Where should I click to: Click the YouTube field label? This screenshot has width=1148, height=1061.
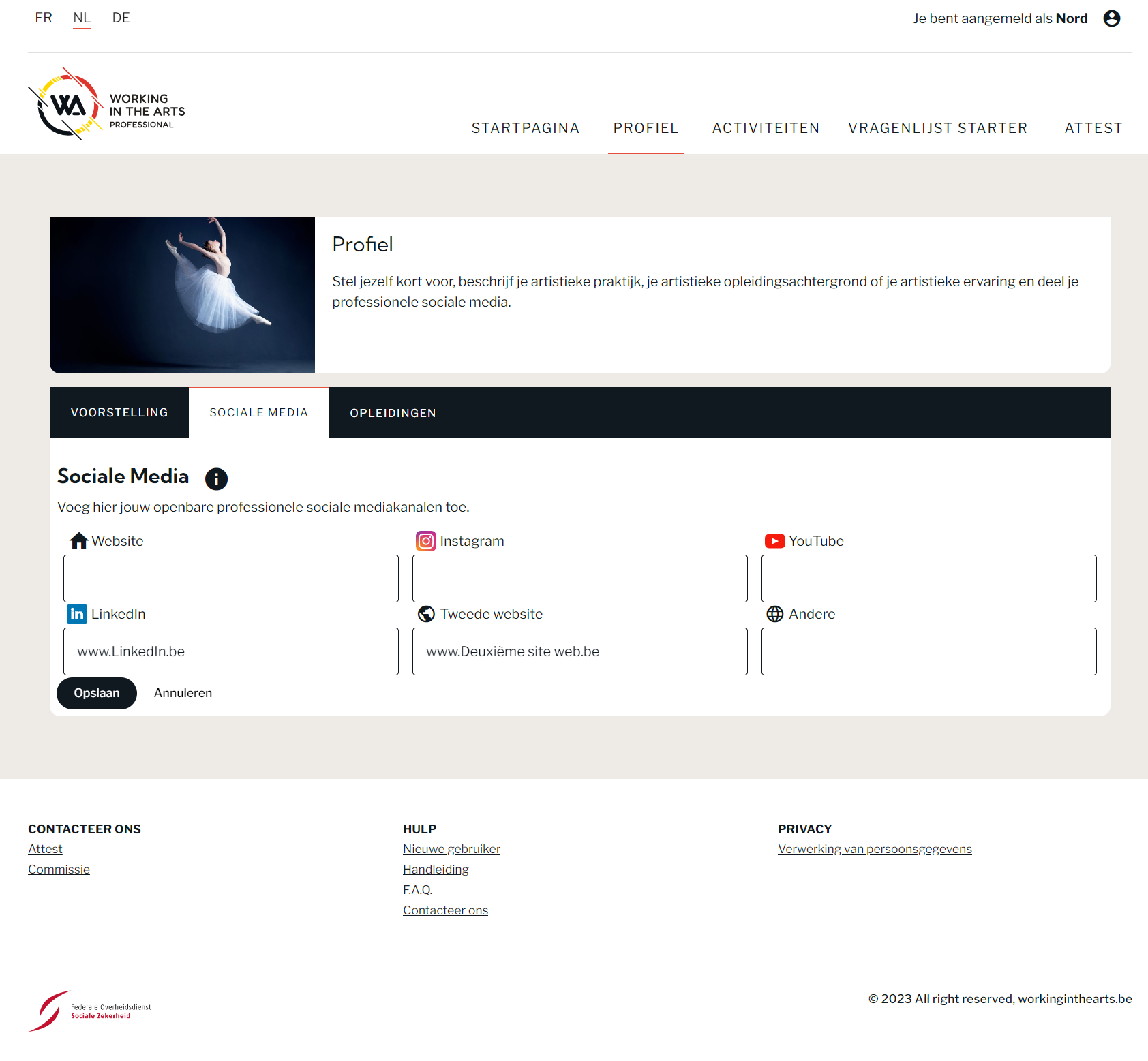click(x=816, y=541)
